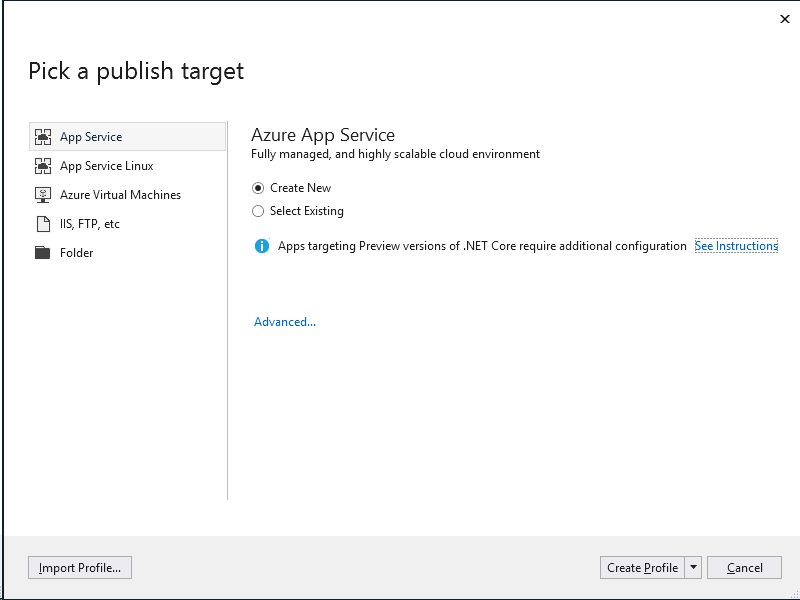800x600 pixels.
Task: Click the 'Fully managed, and highly scalable' description
Action: (395, 154)
